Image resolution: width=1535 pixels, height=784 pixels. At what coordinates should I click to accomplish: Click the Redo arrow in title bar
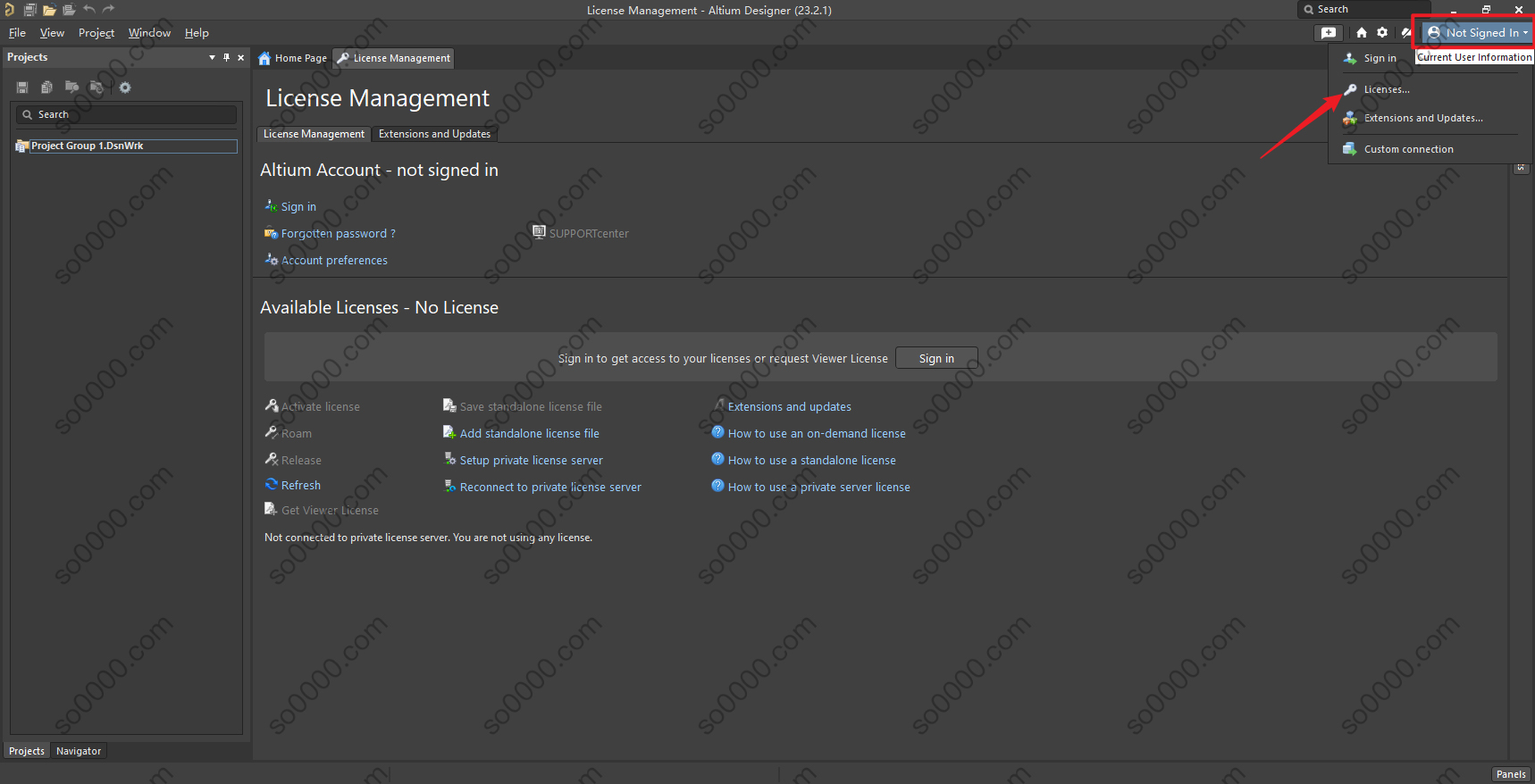tap(108, 9)
